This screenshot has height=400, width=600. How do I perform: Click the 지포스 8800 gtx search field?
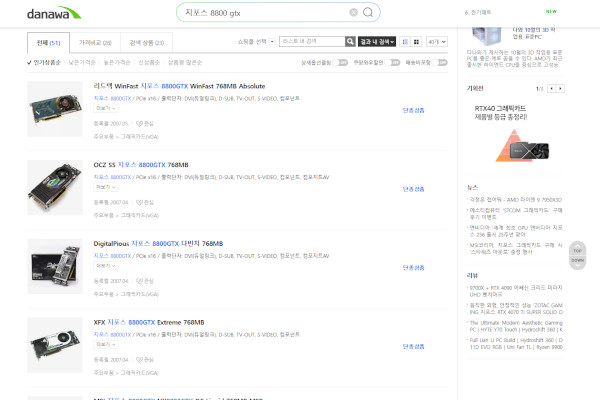[x=266, y=13]
